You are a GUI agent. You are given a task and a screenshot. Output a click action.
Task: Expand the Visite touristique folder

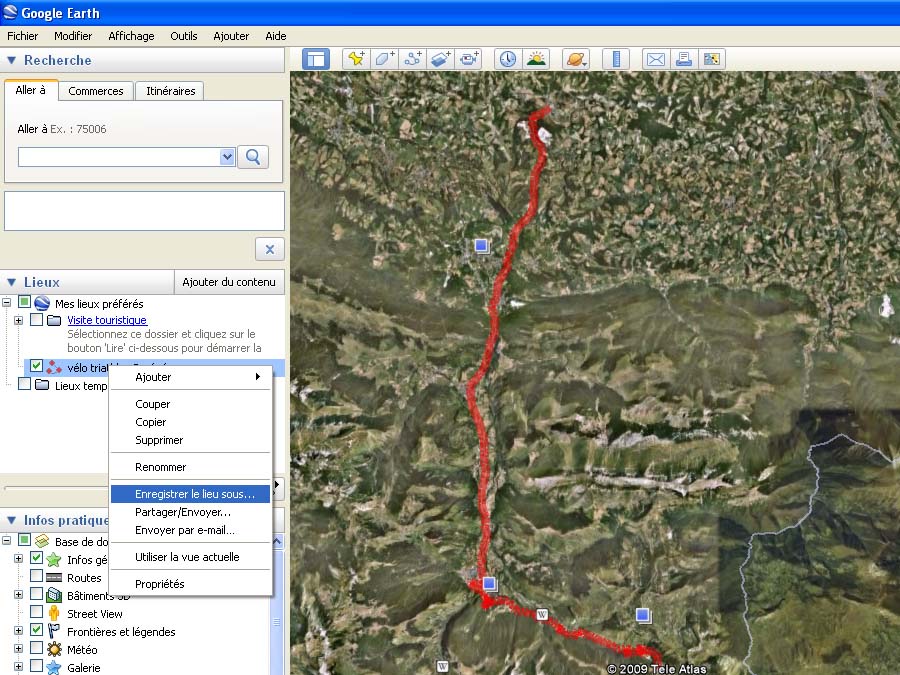tap(19, 320)
